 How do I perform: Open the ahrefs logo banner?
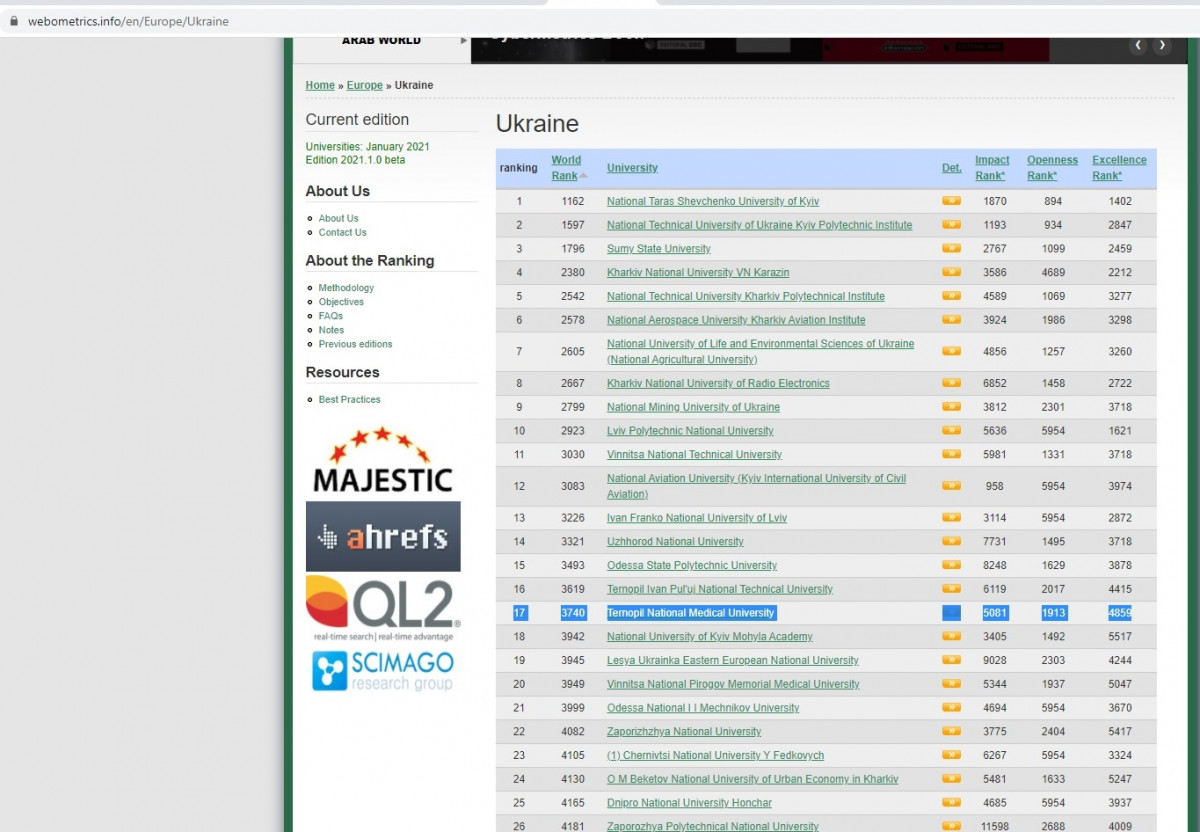click(383, 537)
